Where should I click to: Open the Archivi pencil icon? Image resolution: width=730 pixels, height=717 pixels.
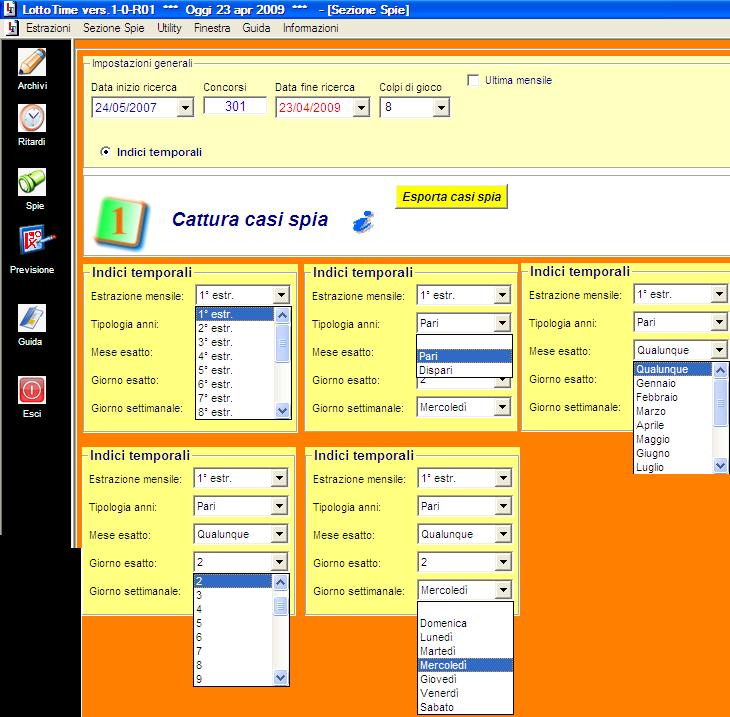[32, 62]
